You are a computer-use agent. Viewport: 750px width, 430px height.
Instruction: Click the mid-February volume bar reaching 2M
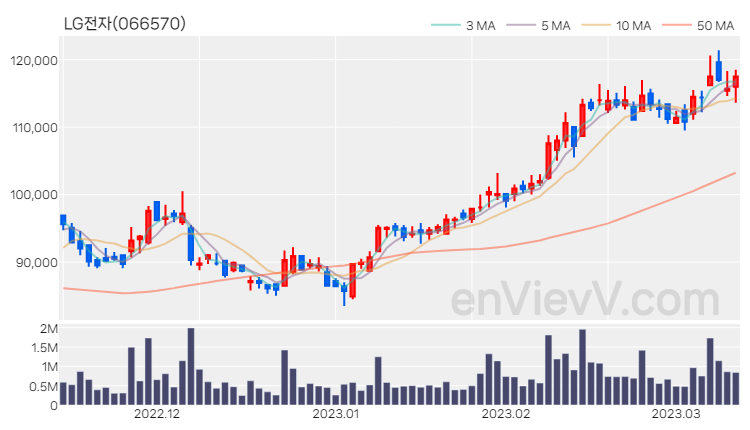tap(582, 367)
